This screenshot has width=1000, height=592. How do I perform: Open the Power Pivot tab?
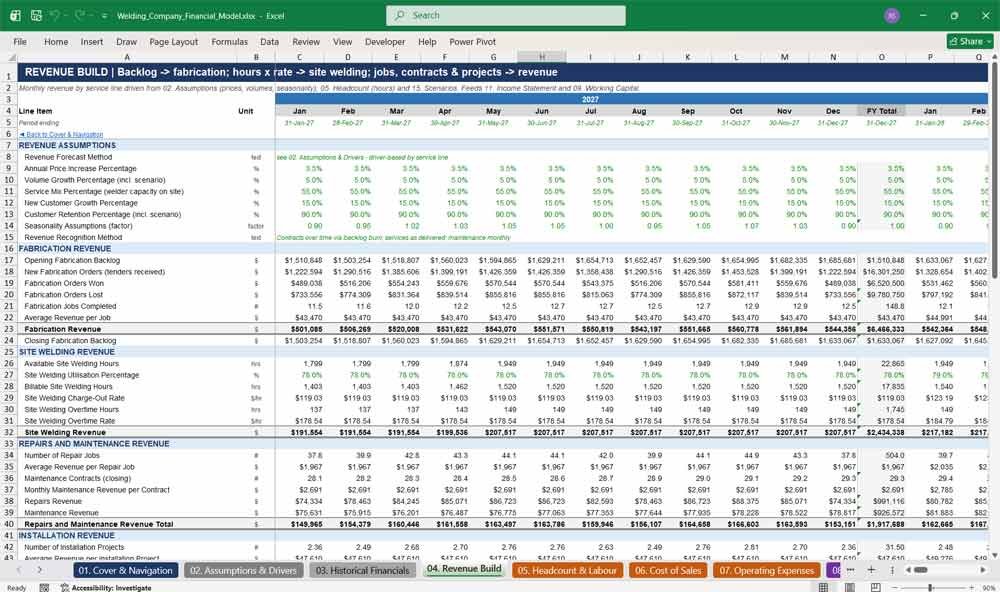473,41
